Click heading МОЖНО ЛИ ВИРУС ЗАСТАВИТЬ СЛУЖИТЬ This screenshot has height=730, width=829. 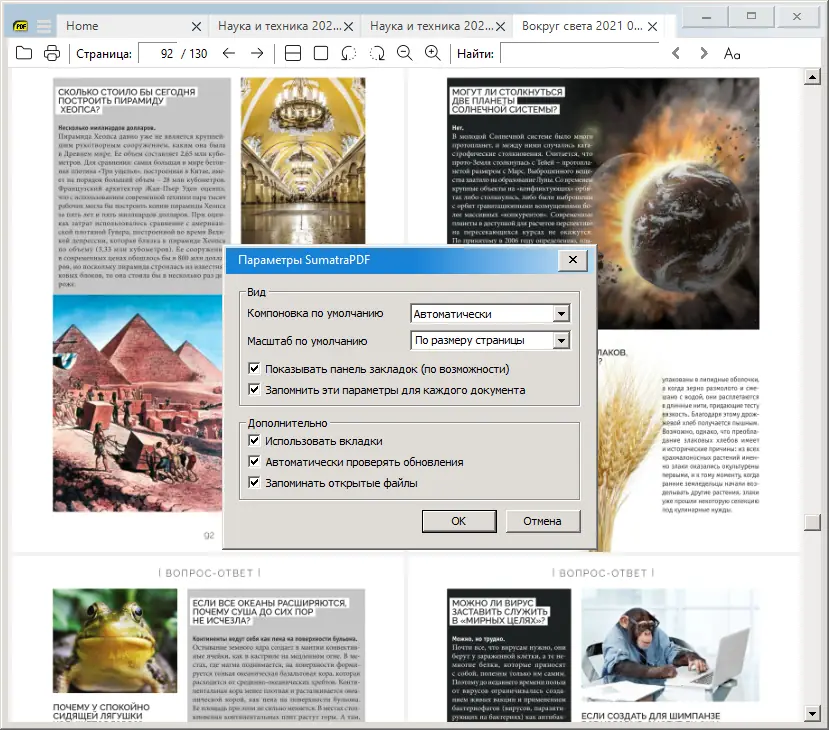tap(500, 612)
